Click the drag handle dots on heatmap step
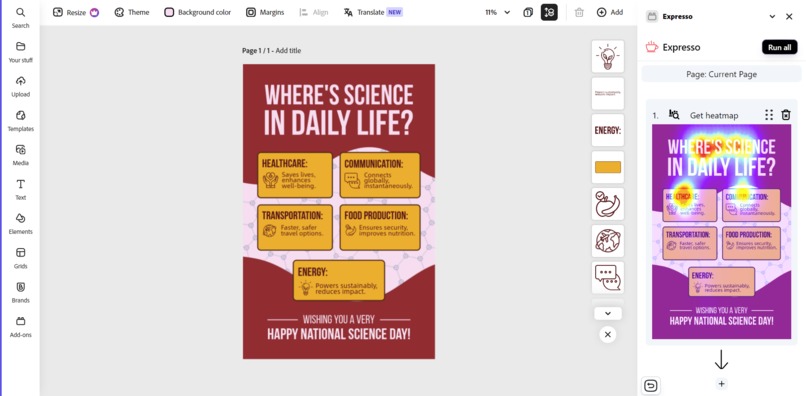806x396 pixels. point(768,115)
